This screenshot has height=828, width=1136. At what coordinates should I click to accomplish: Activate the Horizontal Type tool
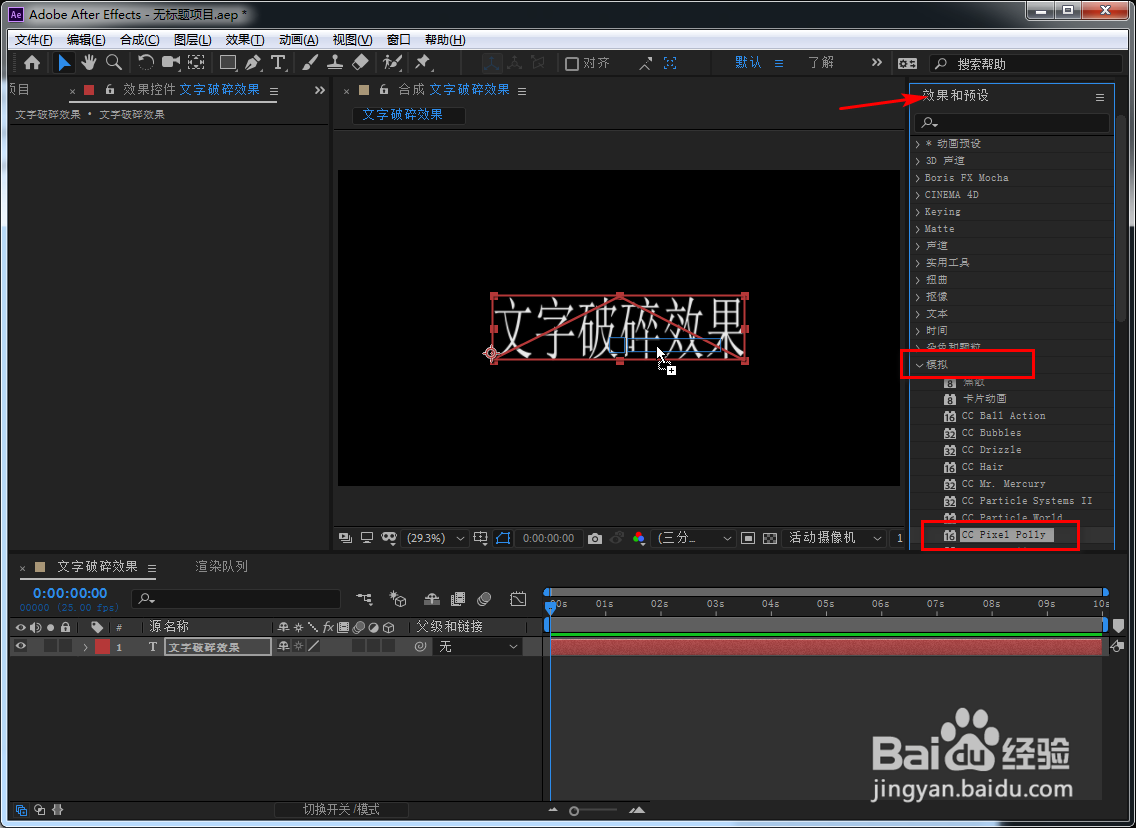point(279,62)
